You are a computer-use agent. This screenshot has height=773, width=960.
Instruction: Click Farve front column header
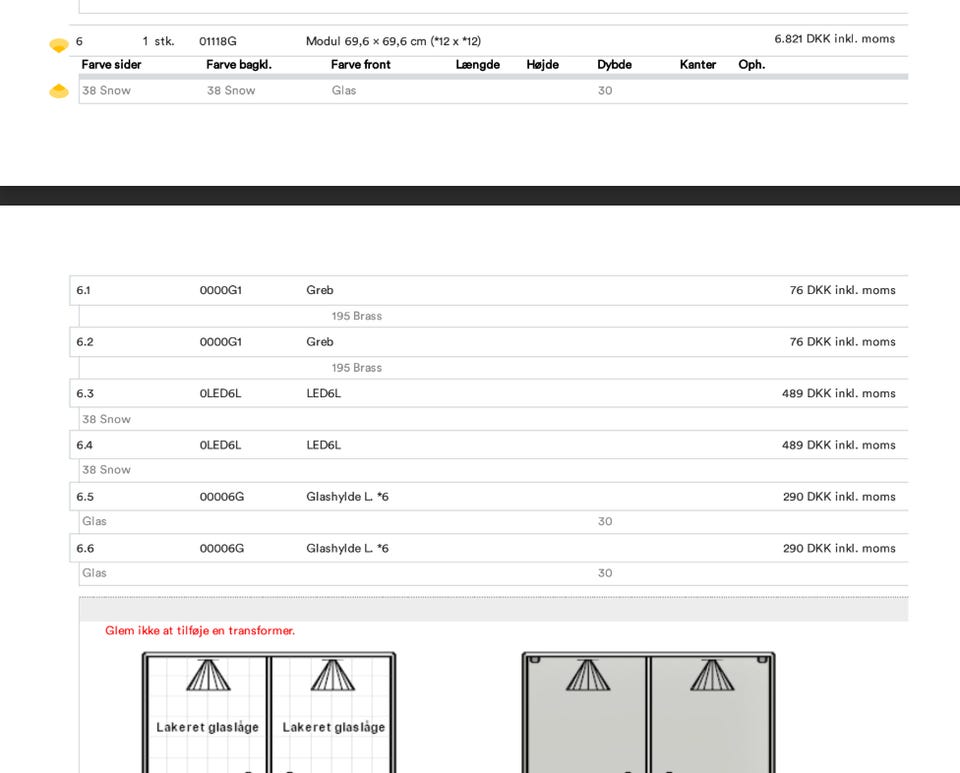(x=361, y=64)
